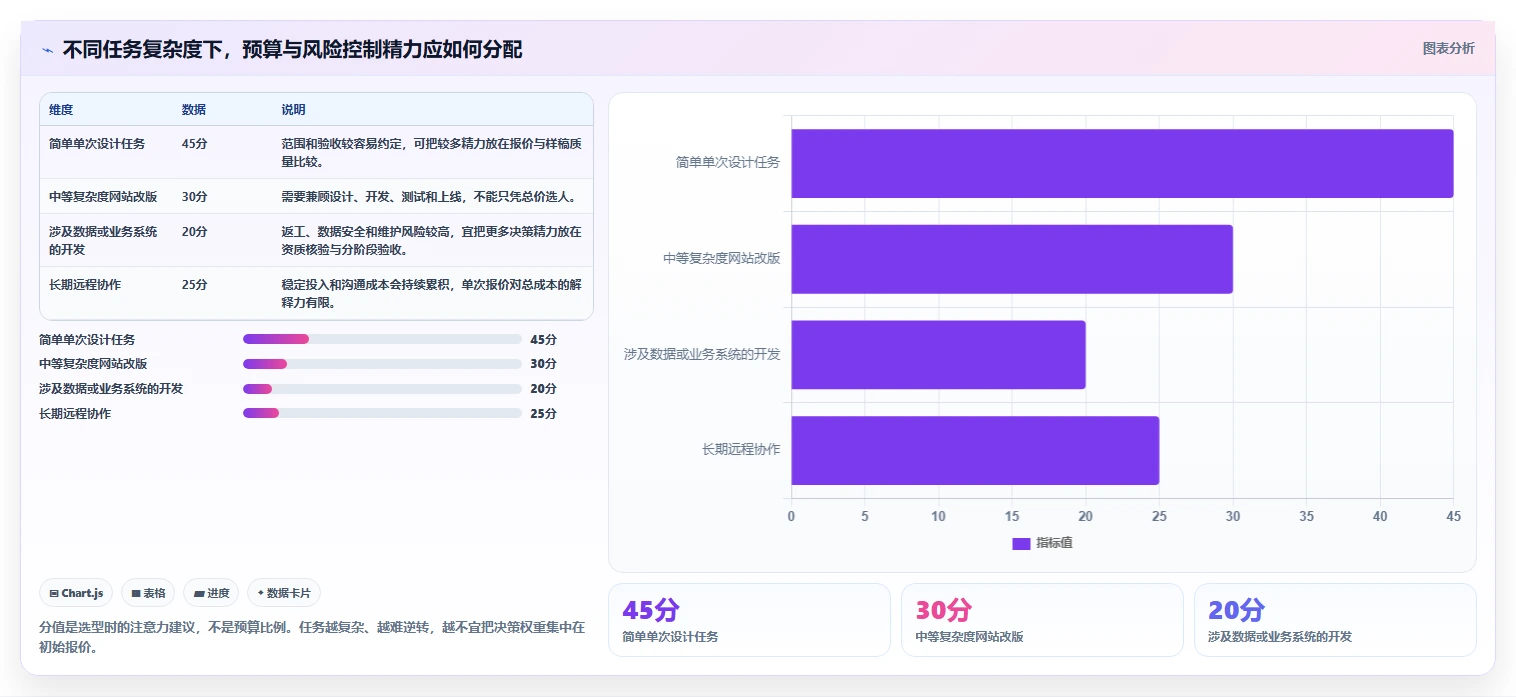Click the description starting 范围和验收较容易约定
Screen dimensions: 1516x697
[431, 153]
